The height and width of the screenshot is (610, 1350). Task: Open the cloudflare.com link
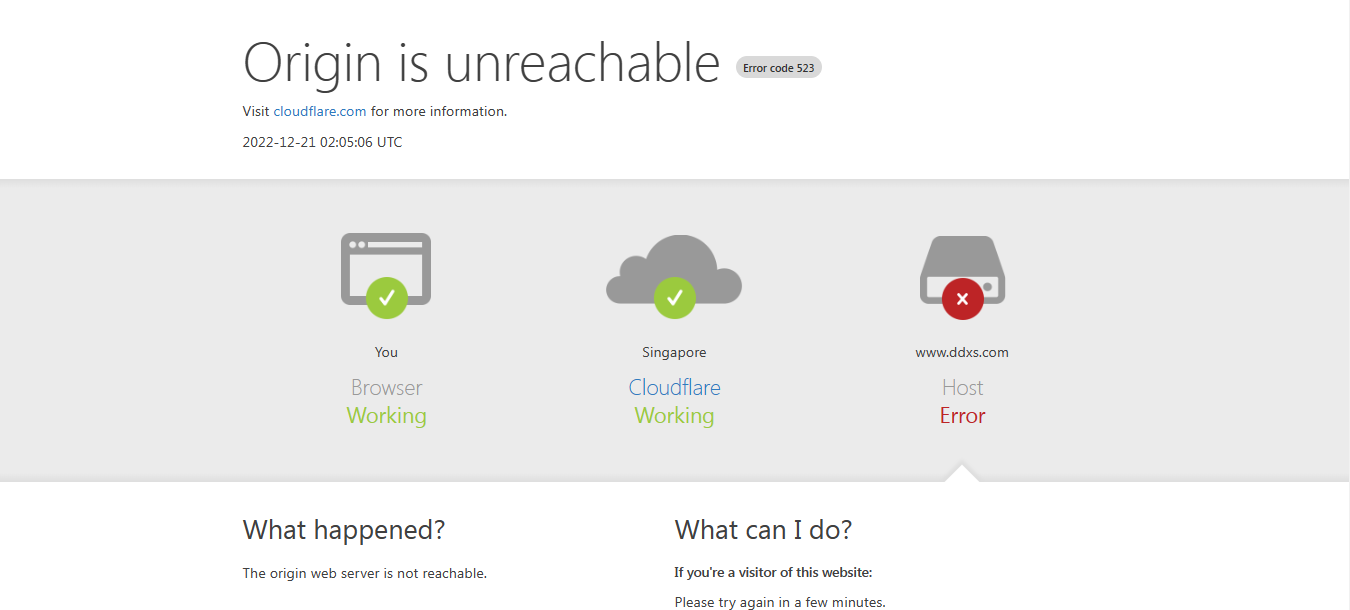click(320, 111)
